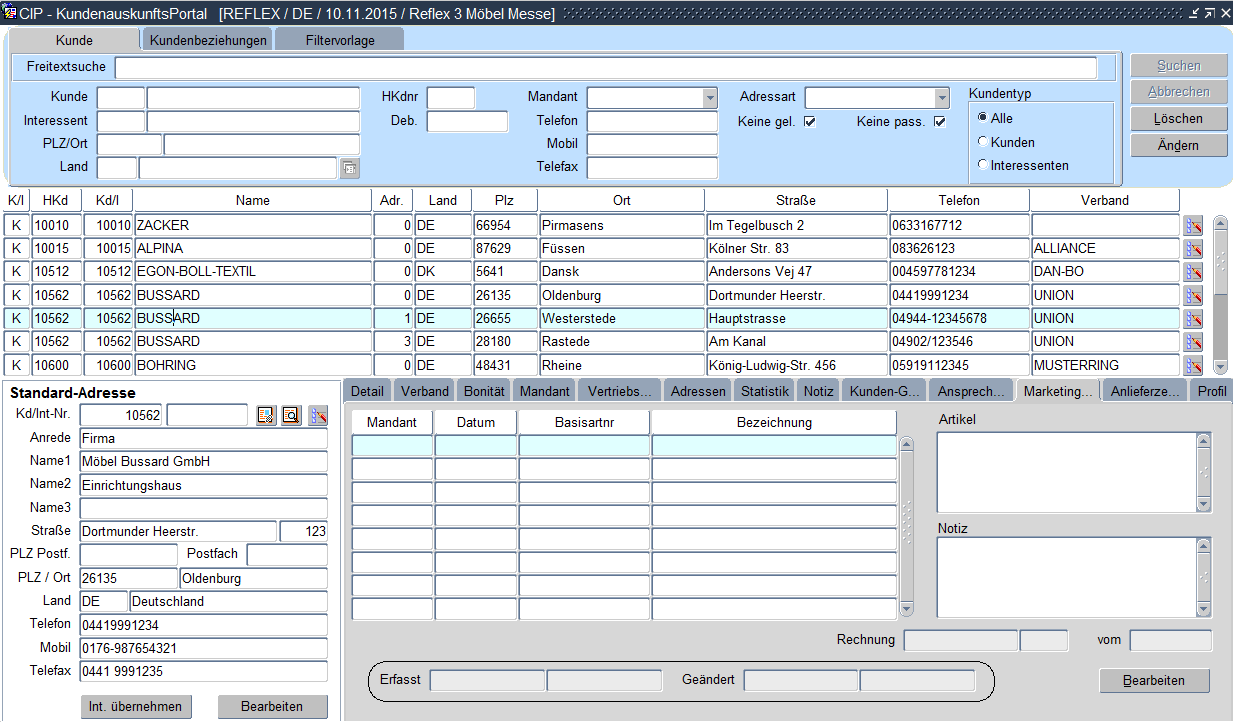Click the Int. übernehmen button
This screenshot has height=722, width=1233.
[135, 707]
